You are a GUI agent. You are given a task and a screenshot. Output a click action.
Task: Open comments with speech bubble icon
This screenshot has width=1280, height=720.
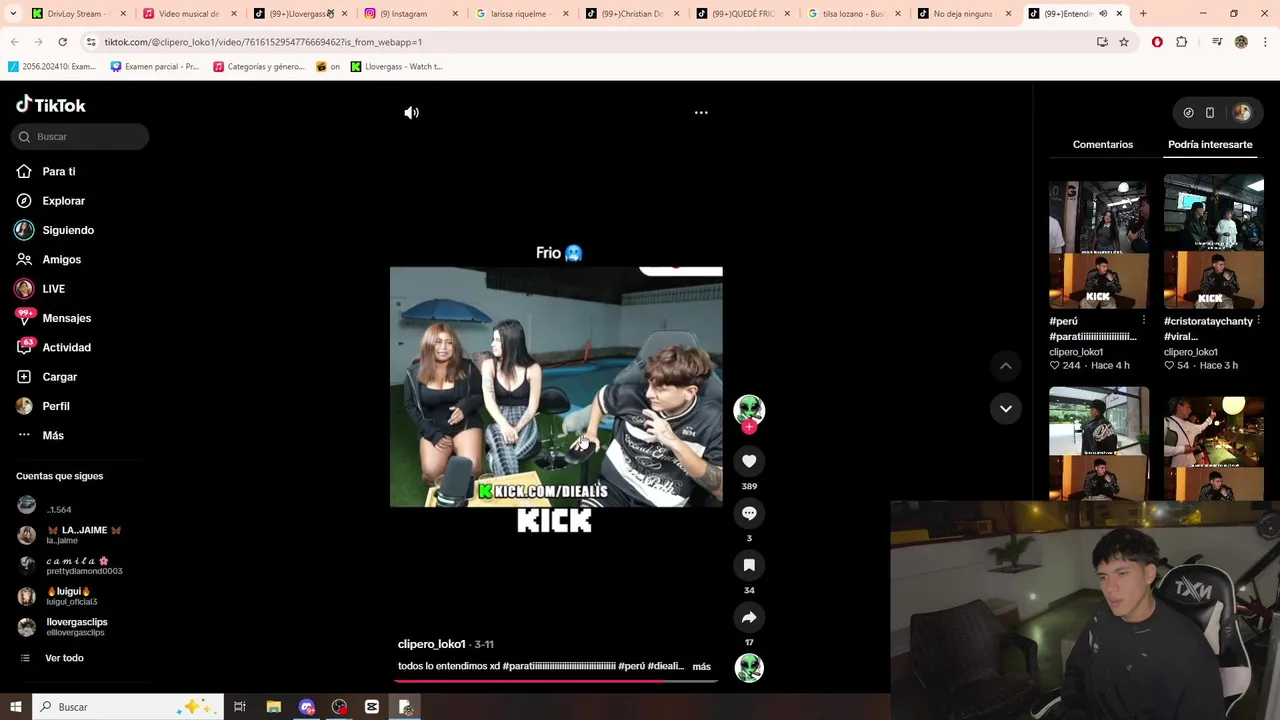click(x=749, y=513)
